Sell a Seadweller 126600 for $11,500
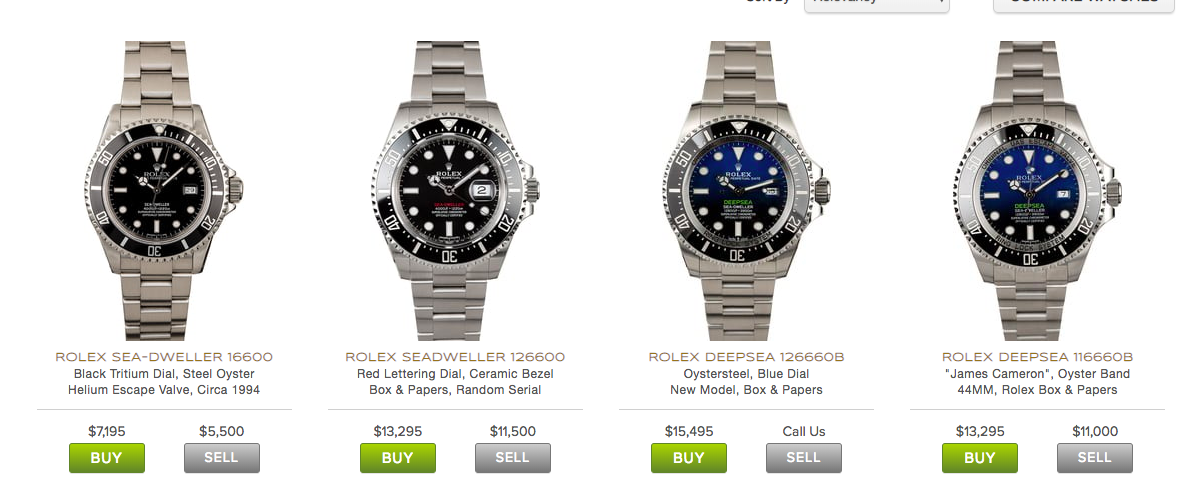 [513, 458]
